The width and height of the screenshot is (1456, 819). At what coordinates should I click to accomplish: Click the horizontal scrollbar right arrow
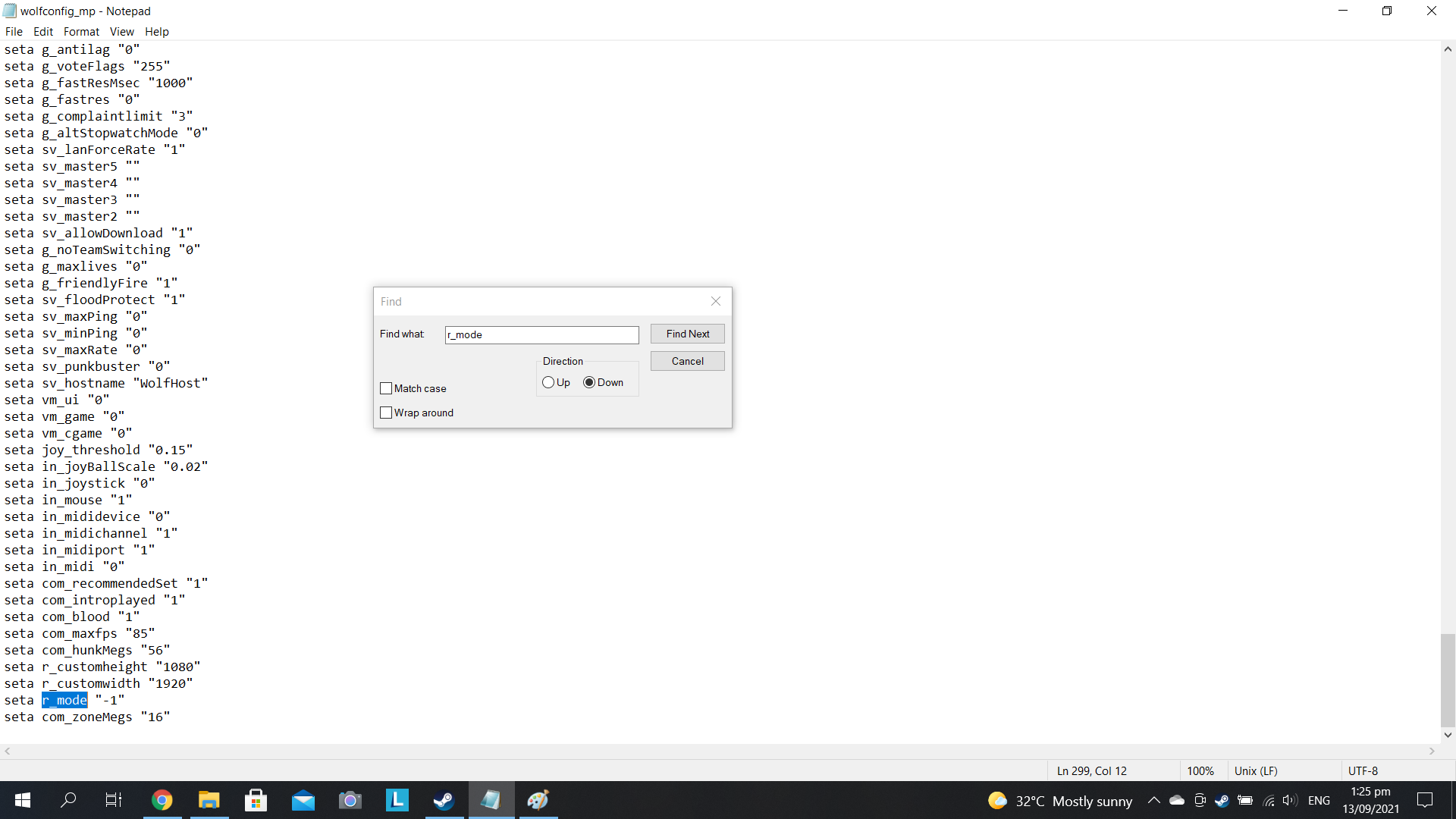click(x=1432, y=751)
